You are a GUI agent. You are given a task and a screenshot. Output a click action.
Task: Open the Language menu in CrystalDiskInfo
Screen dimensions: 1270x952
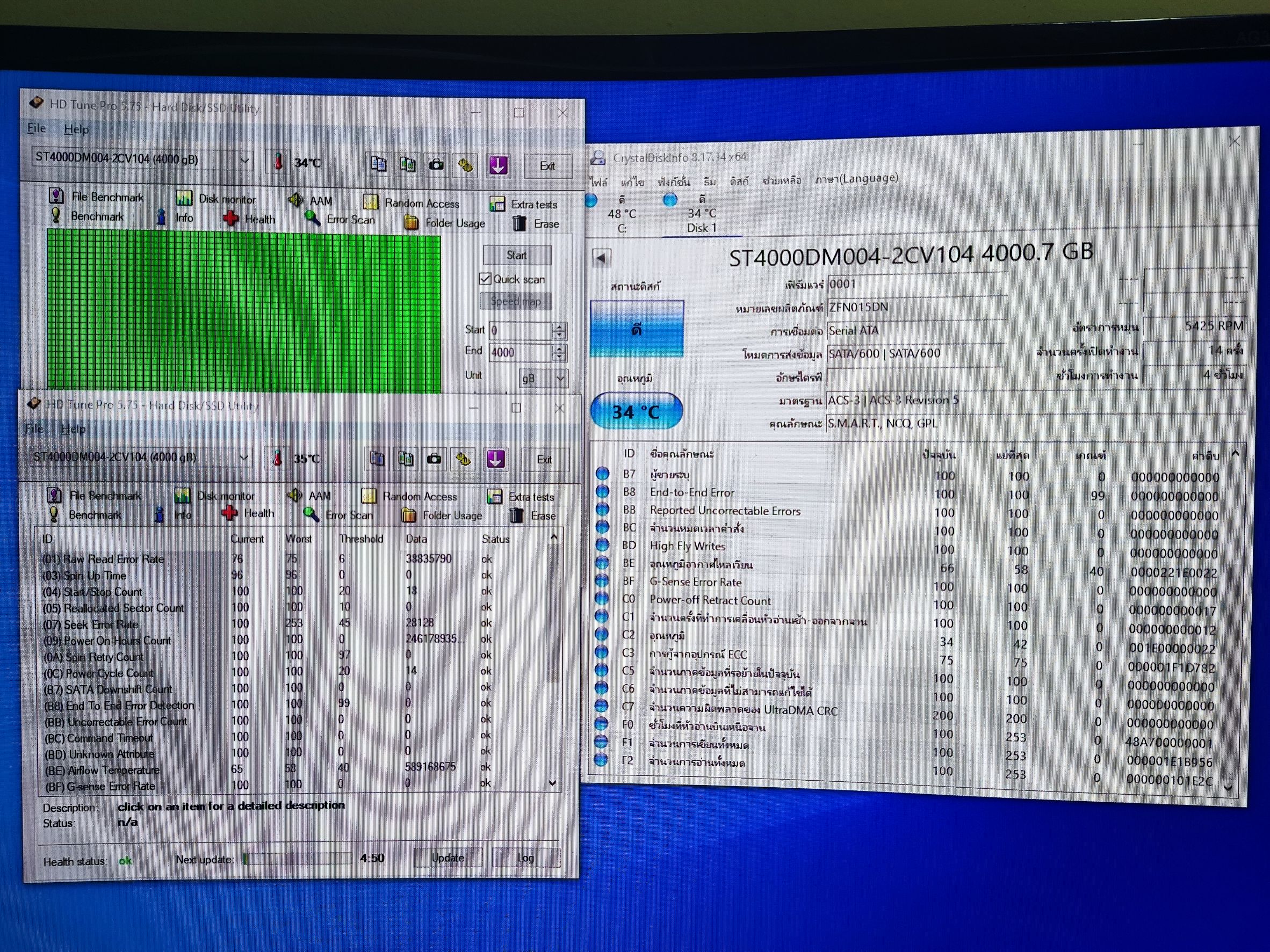(x=856, y=178)
